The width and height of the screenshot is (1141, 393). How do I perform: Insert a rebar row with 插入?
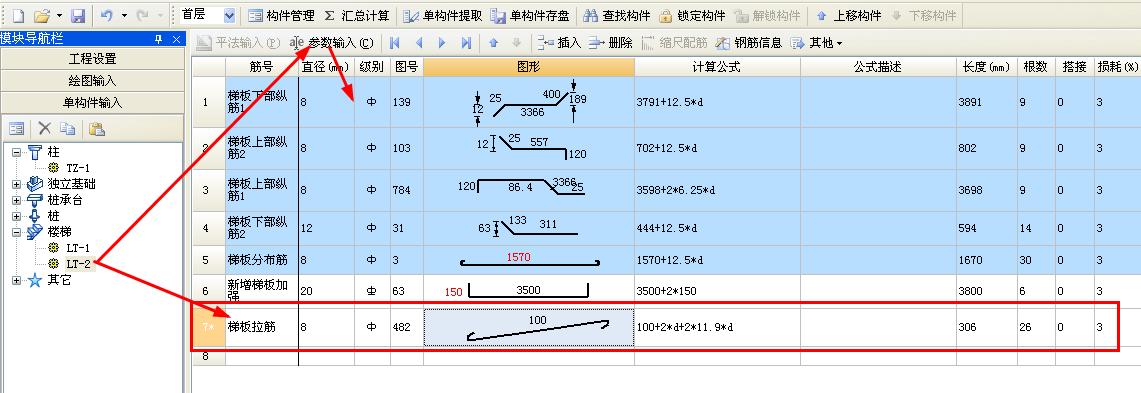(x=560, y=43)
